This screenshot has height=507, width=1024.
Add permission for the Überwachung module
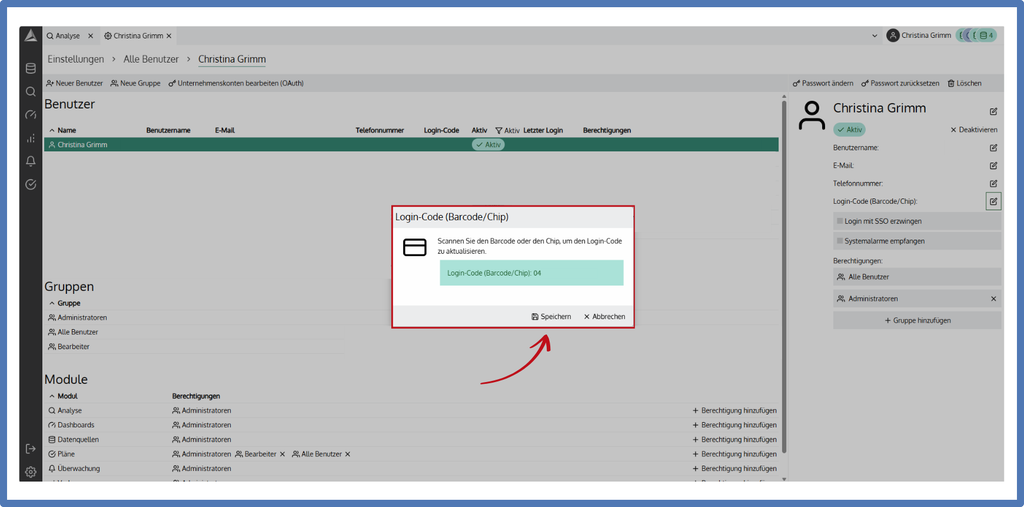click(734, 469)
